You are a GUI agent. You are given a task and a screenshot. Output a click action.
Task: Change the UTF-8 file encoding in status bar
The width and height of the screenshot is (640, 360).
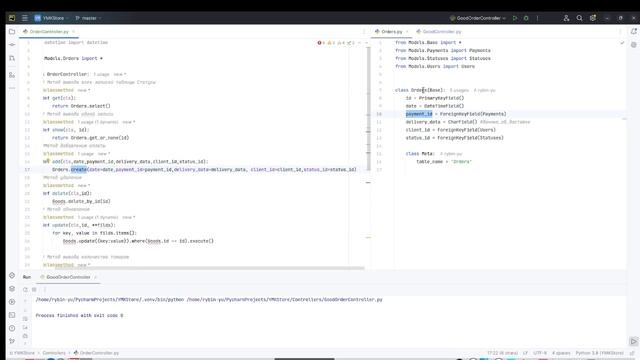click(540, 353)
